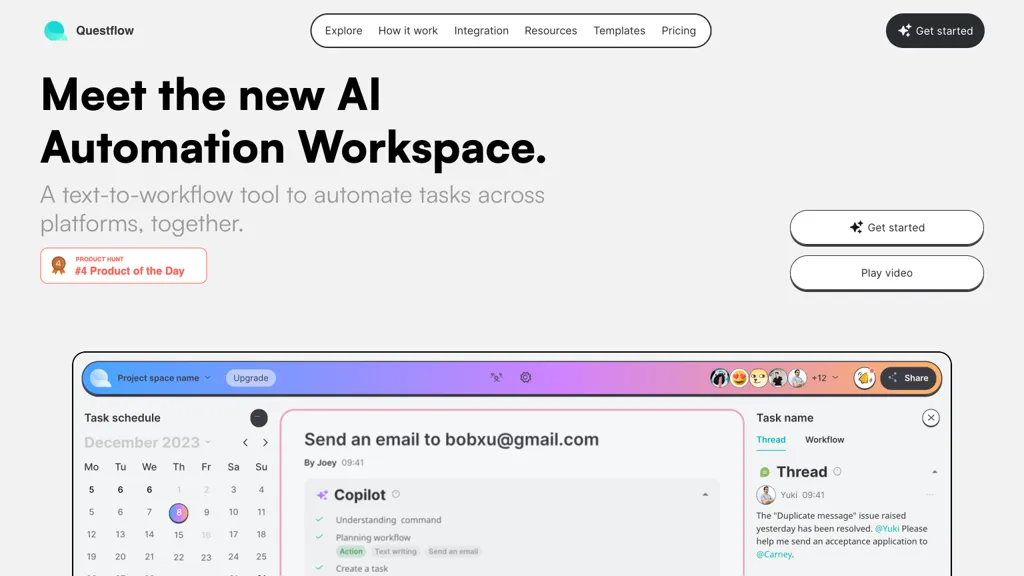Expand the +12 members dropdown
This screenshot has height=576, width=1024.
click(825, 378)
